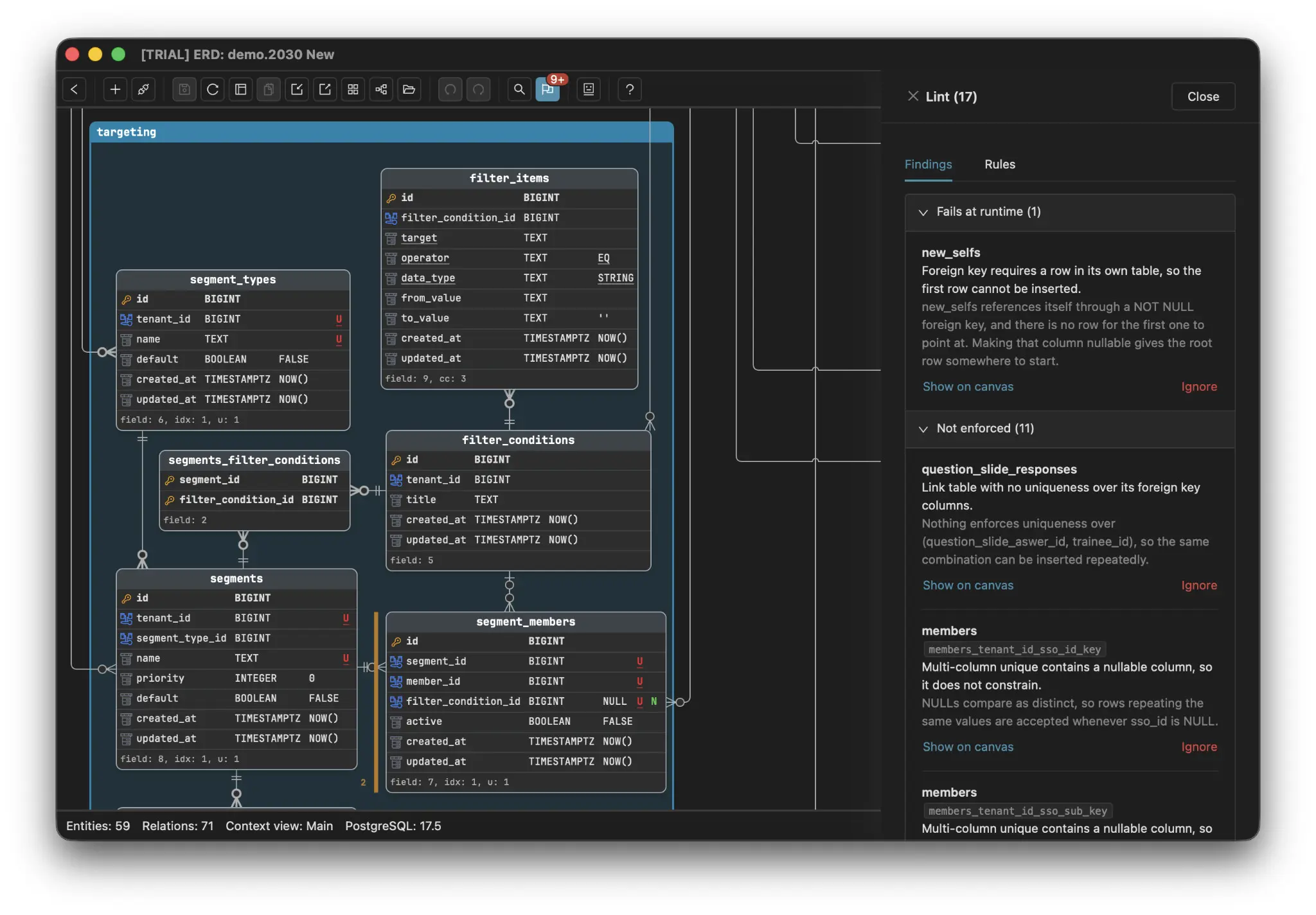Image resolution: width=1316 pixels, height=915 pixels.
Task: Switch to the Rules tab
Action: 1000,164
